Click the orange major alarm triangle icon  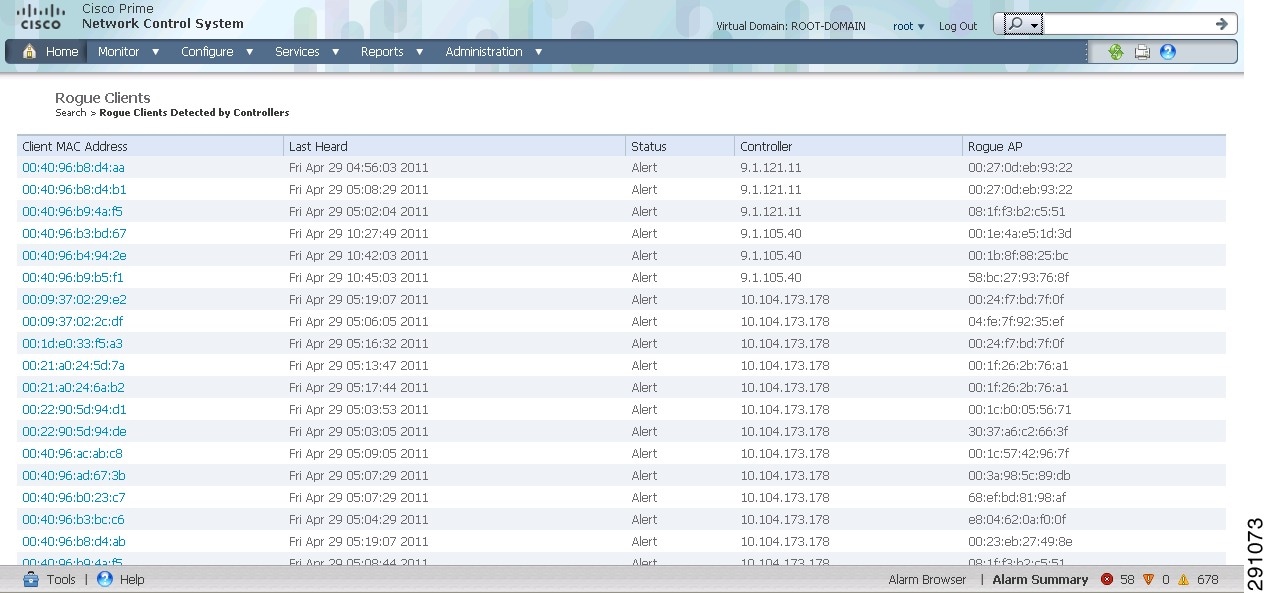point(1148,579)
